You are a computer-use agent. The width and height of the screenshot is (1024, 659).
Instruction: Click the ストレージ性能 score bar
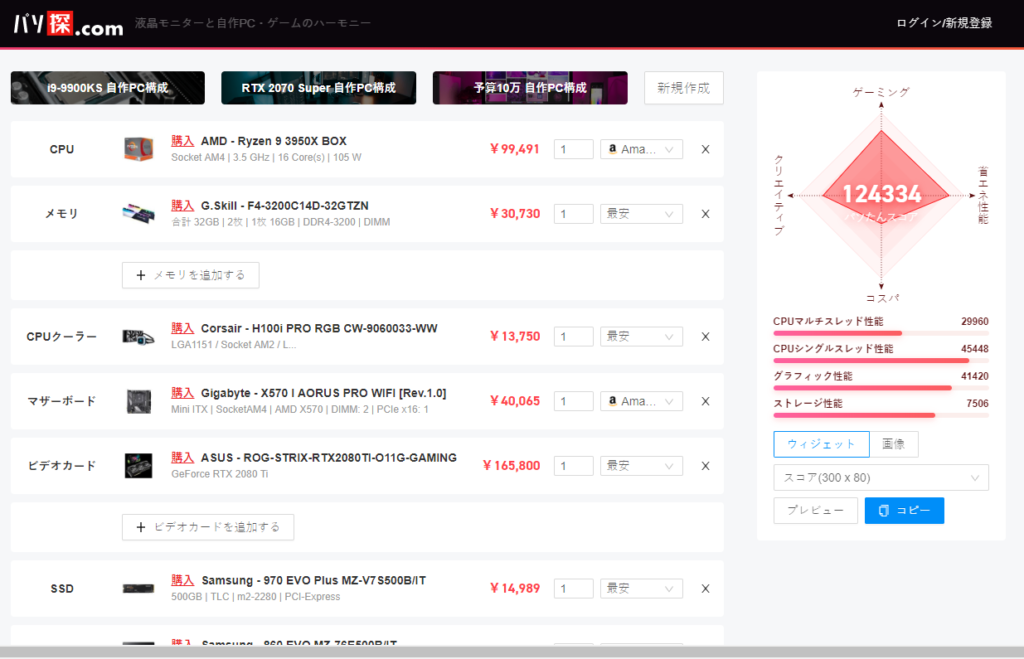[x=881, y=415]
